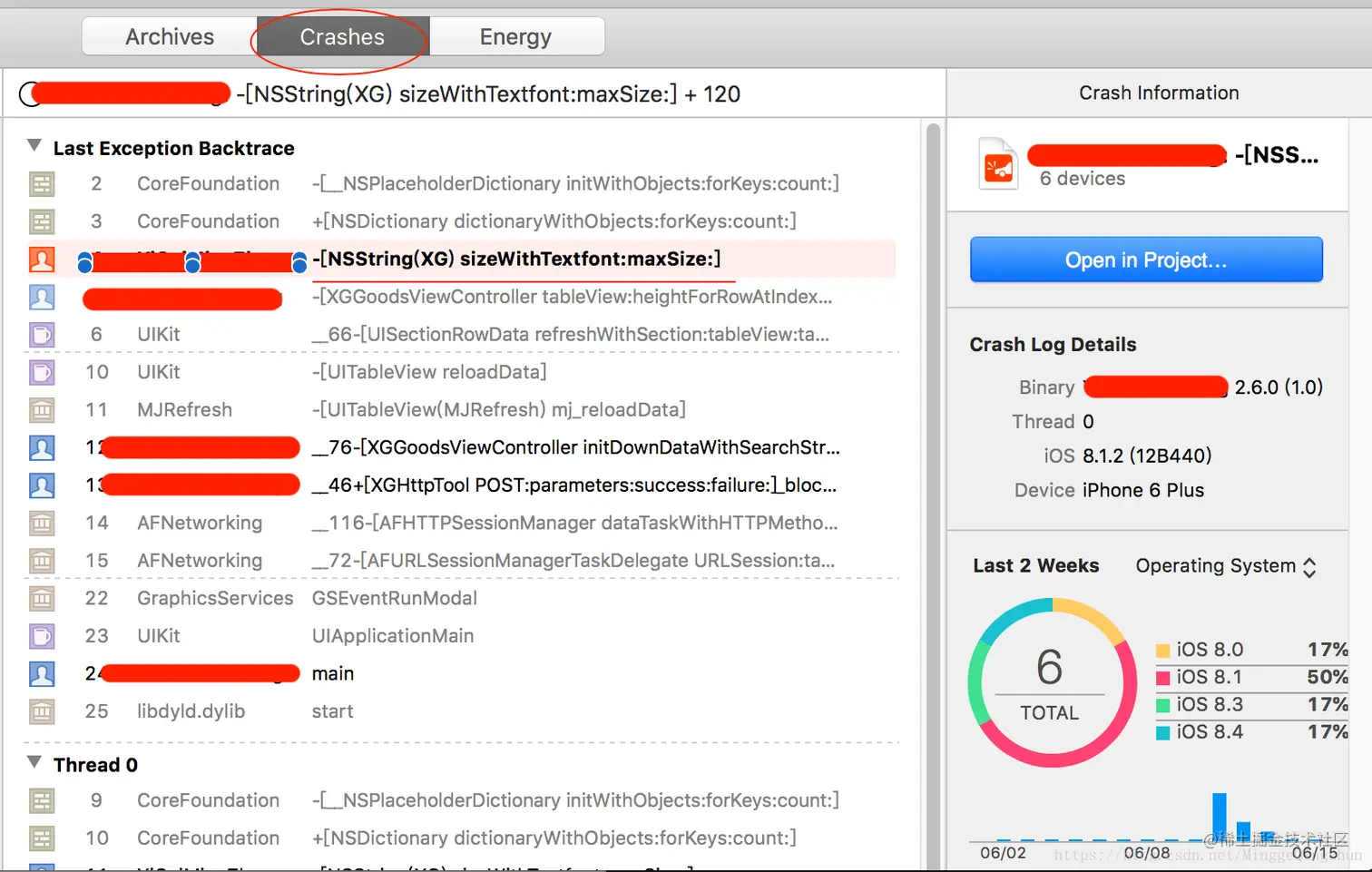Select the start frame of libdyld.dylib
This screenshot has width=1372, height=872.
(332, 711)
